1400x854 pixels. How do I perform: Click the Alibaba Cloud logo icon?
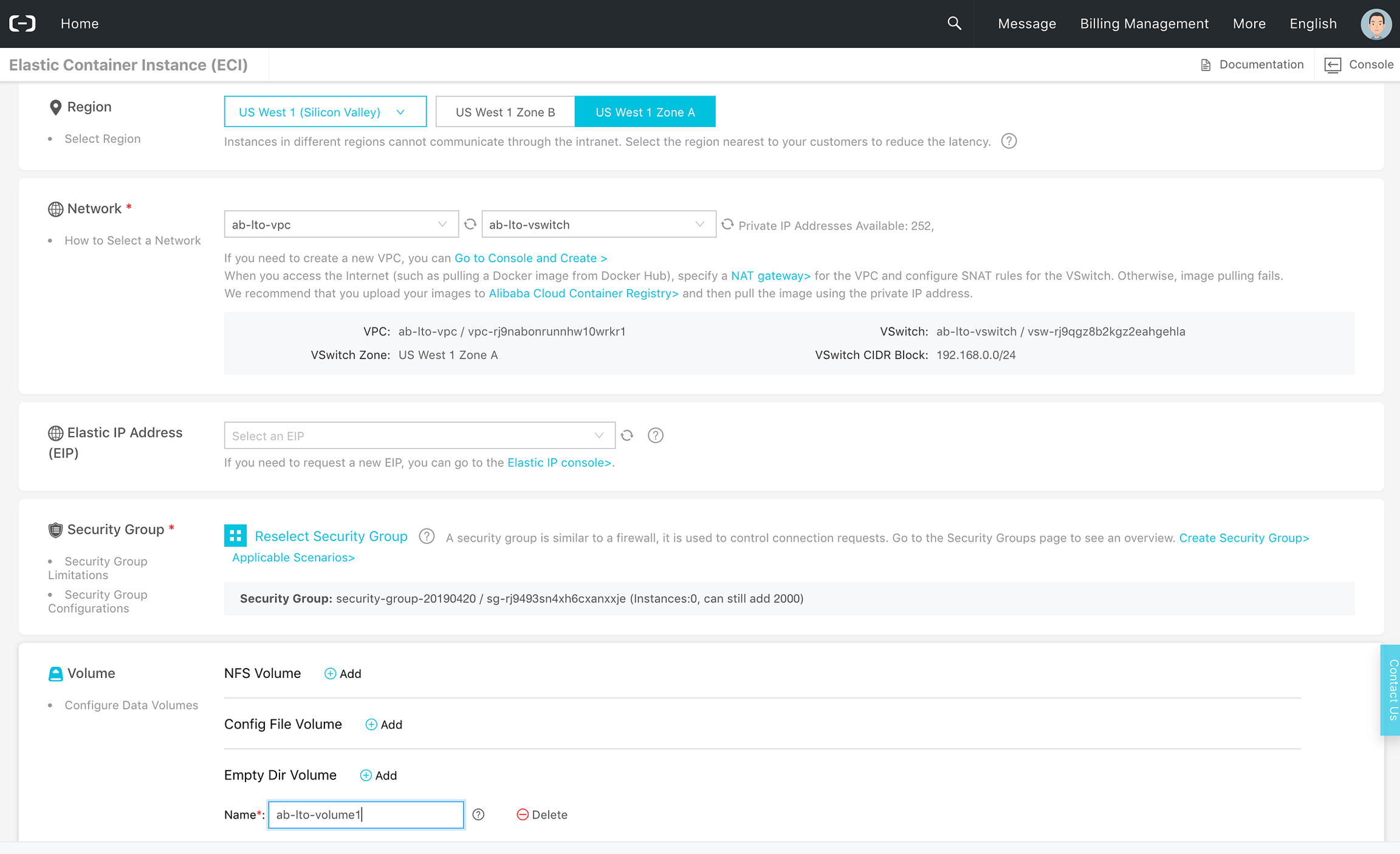[x=22, y=24]
